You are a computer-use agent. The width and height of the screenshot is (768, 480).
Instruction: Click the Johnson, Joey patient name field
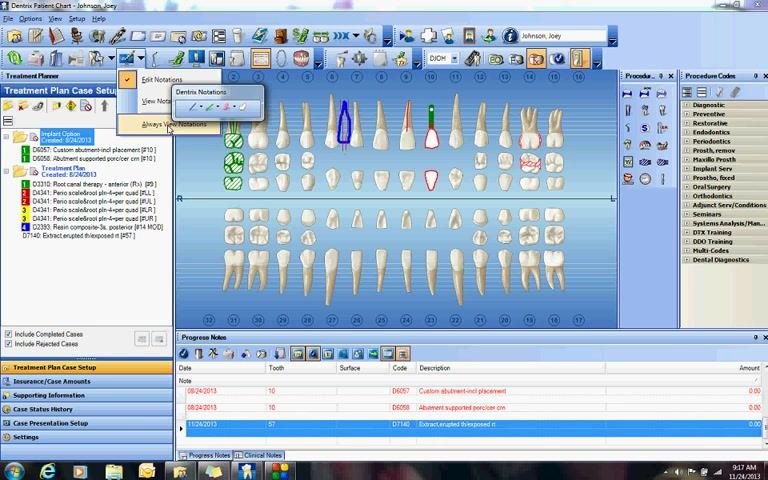pos(563,36)
